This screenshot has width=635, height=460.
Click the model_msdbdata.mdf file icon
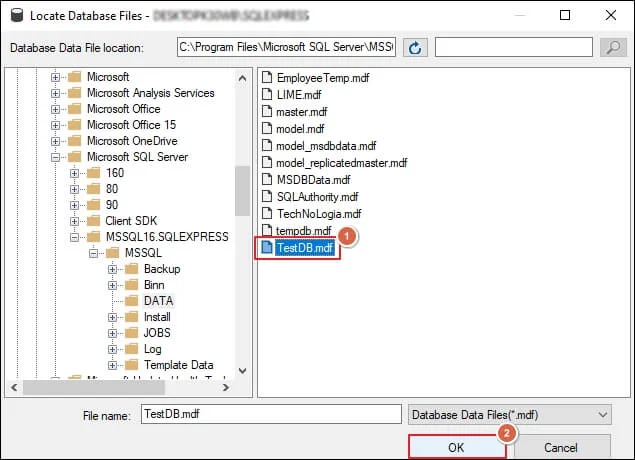pos(266,145)
